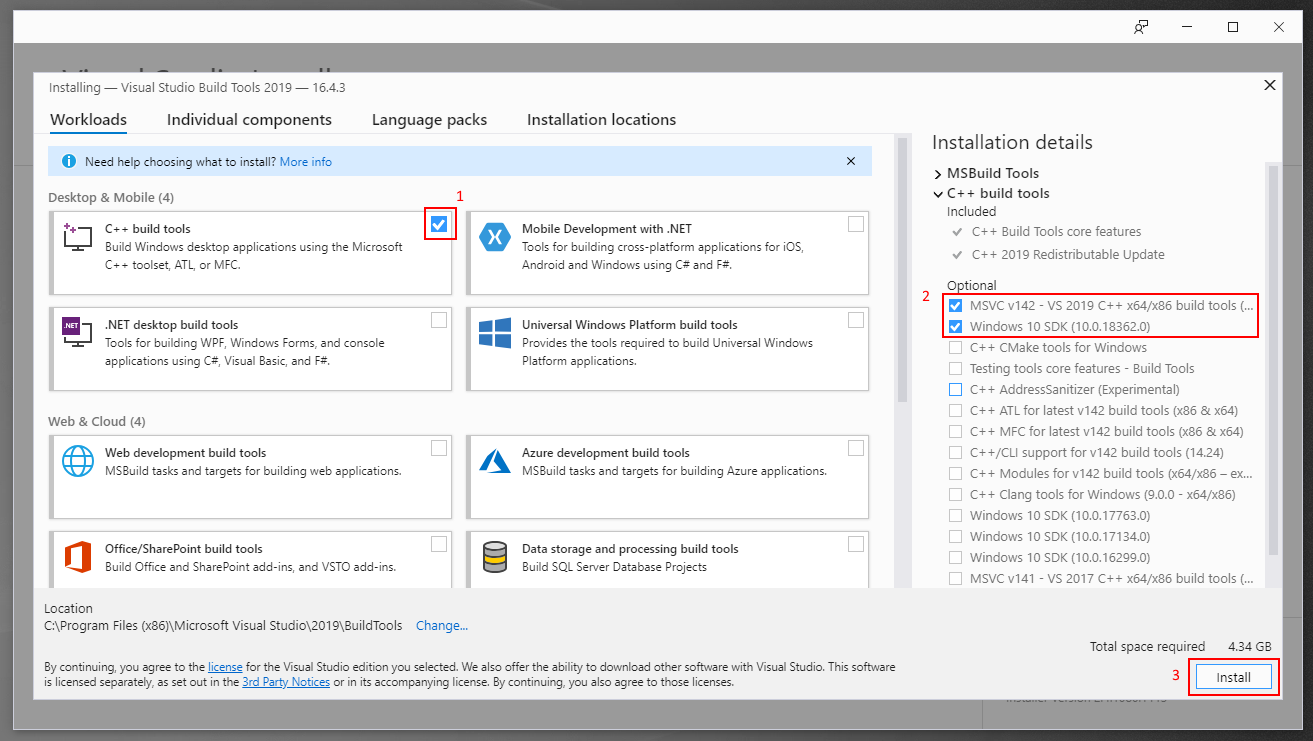
Task: Click the C++ build tools workload icon
Action: [78, 238]
